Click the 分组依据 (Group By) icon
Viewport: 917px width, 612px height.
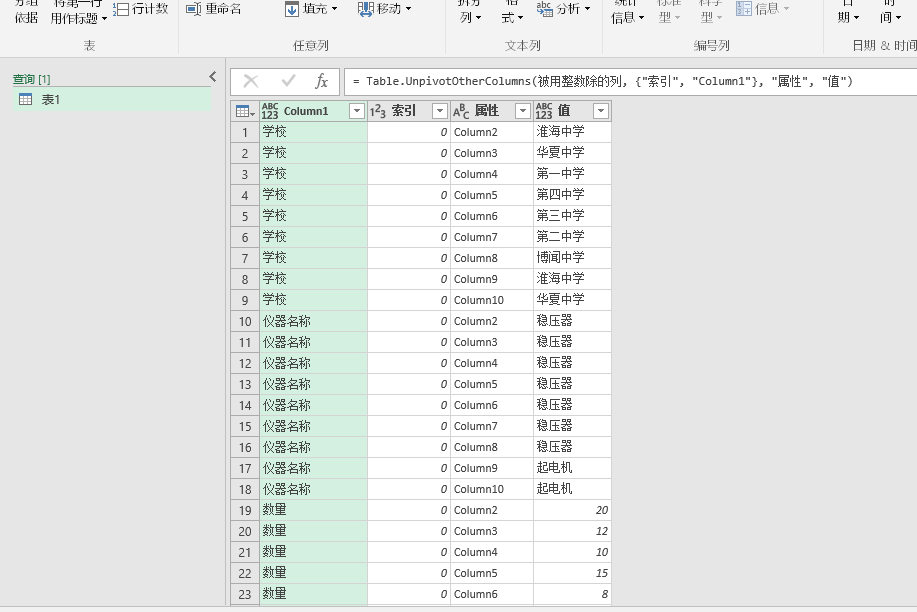(24, 12)
